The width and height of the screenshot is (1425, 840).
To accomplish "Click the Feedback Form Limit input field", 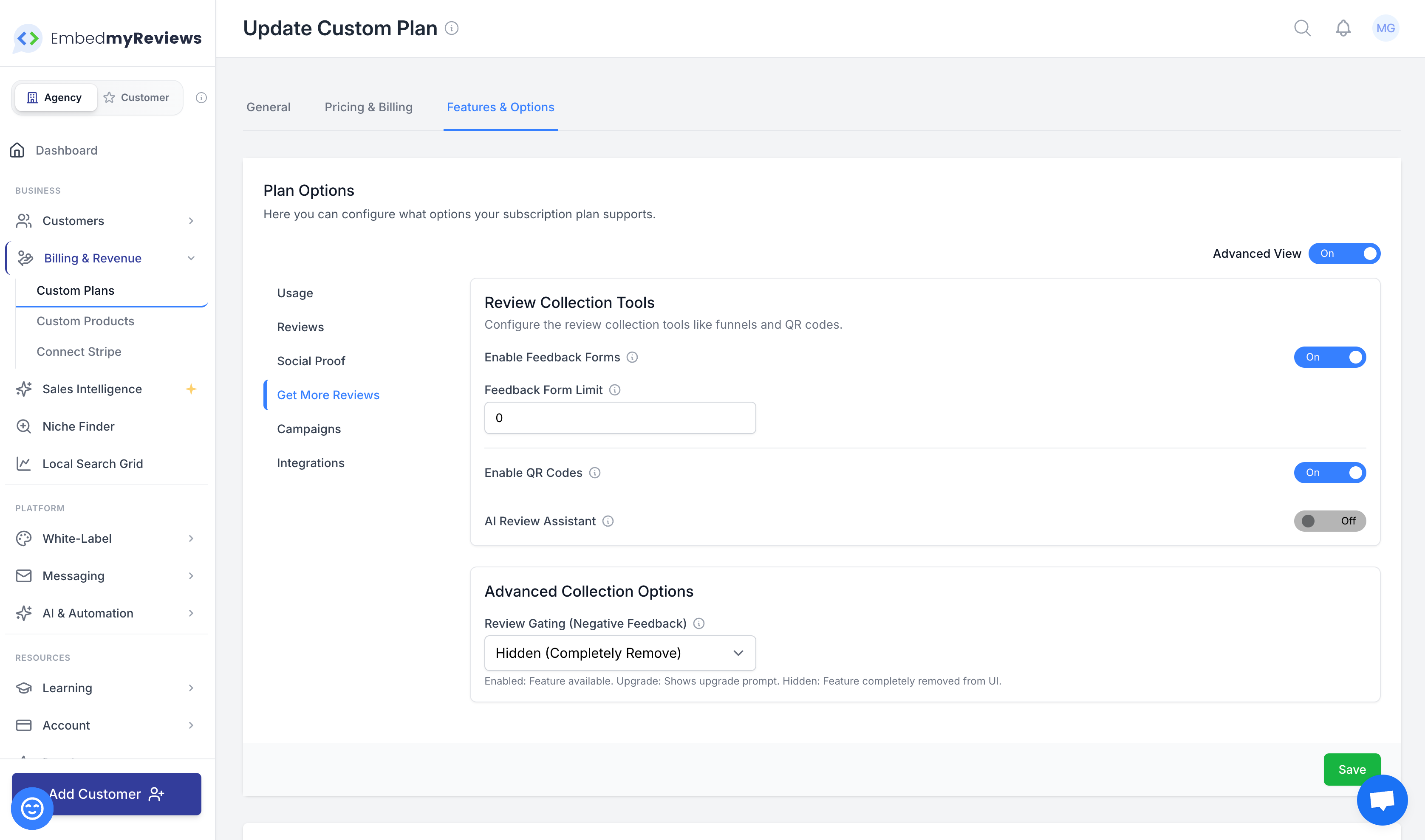I will 619,418.
